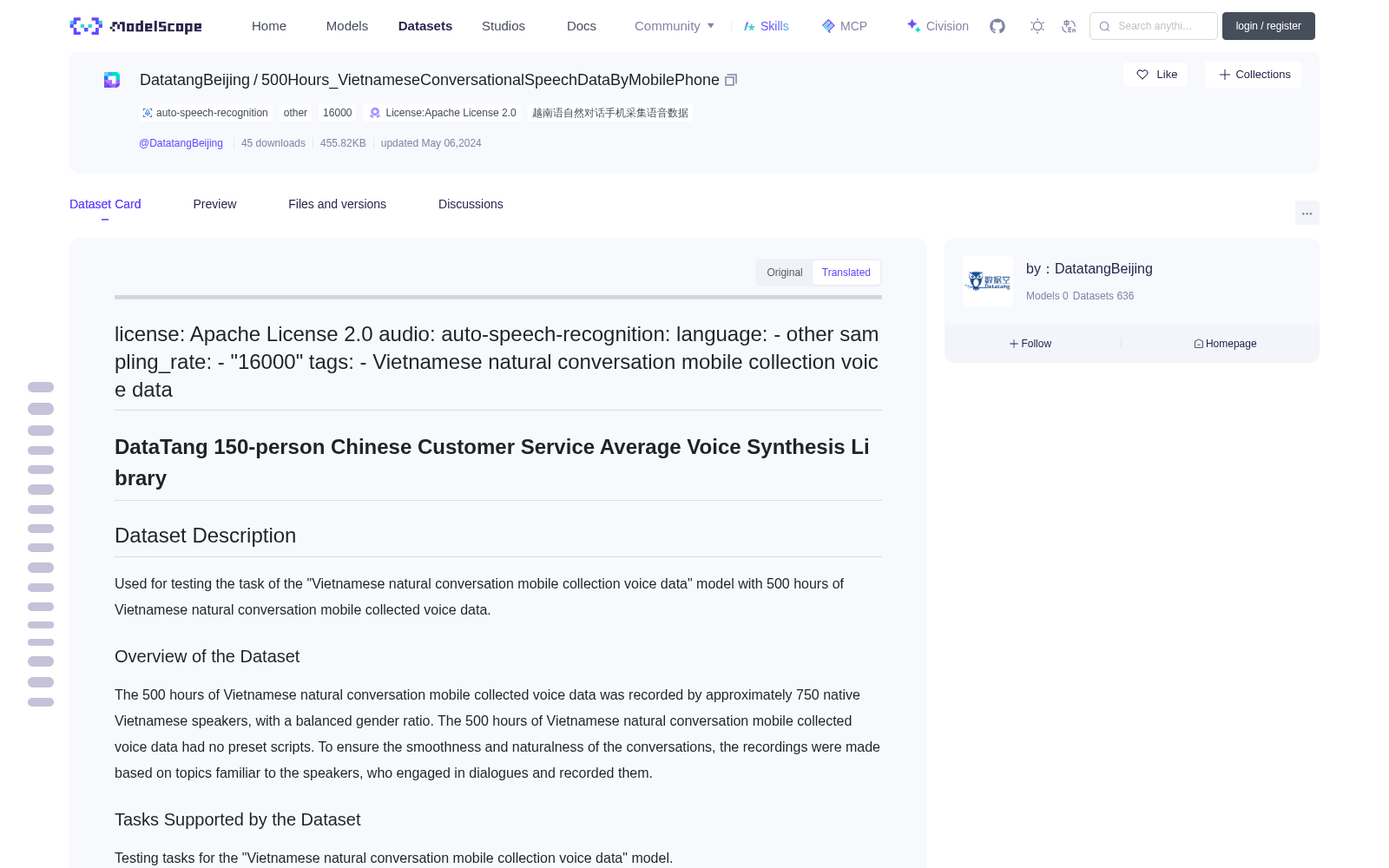Screen dimensions: 1389x868
Task: Toggle the light/dark theme sun icon
Action: (1037, 26)
